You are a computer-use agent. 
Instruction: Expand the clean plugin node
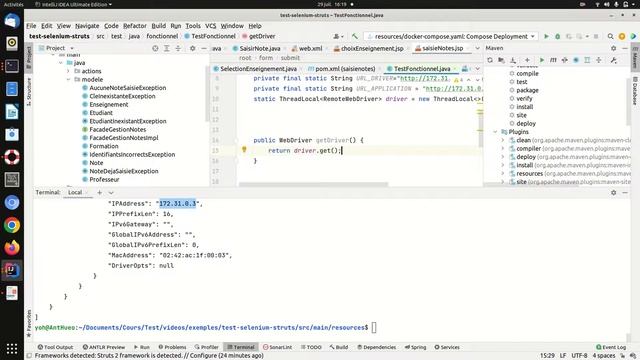[x=503, y=140]
